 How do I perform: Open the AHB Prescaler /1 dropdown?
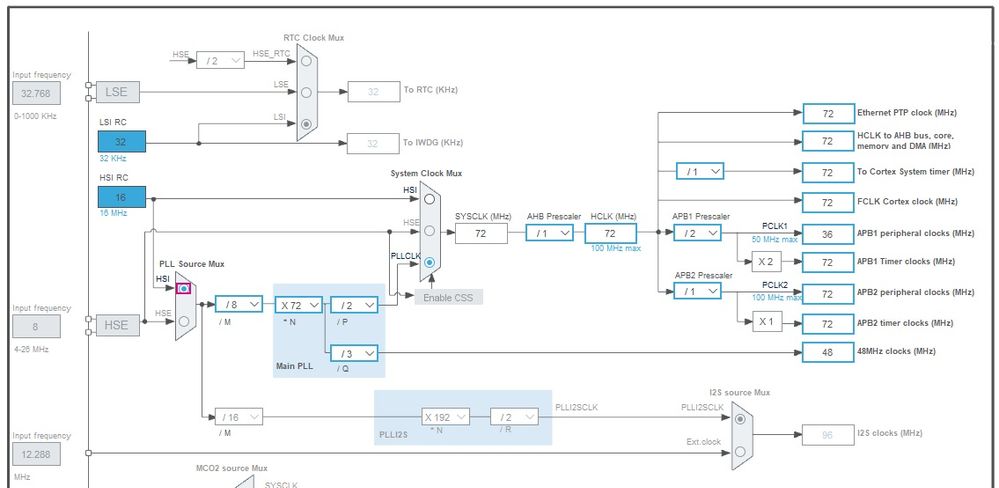point(550,233)
